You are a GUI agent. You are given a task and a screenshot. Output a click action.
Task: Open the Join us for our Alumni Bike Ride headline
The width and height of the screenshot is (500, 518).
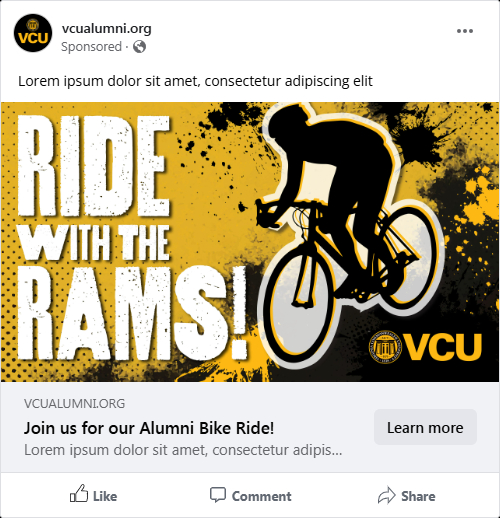coord(149,428)
